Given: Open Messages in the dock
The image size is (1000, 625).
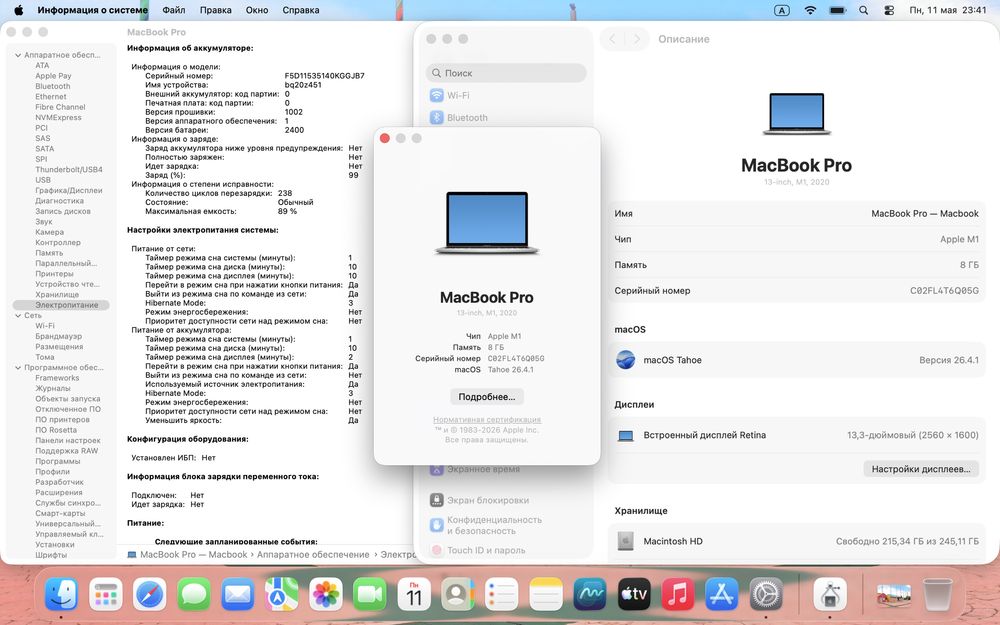Looking at the screenshot, I should point(193,594).
